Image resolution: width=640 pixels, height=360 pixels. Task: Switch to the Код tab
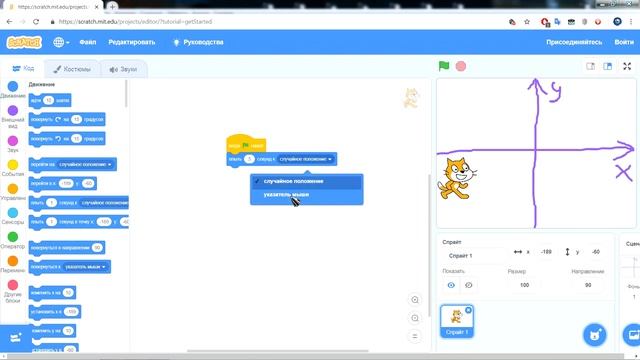point(23,69)
